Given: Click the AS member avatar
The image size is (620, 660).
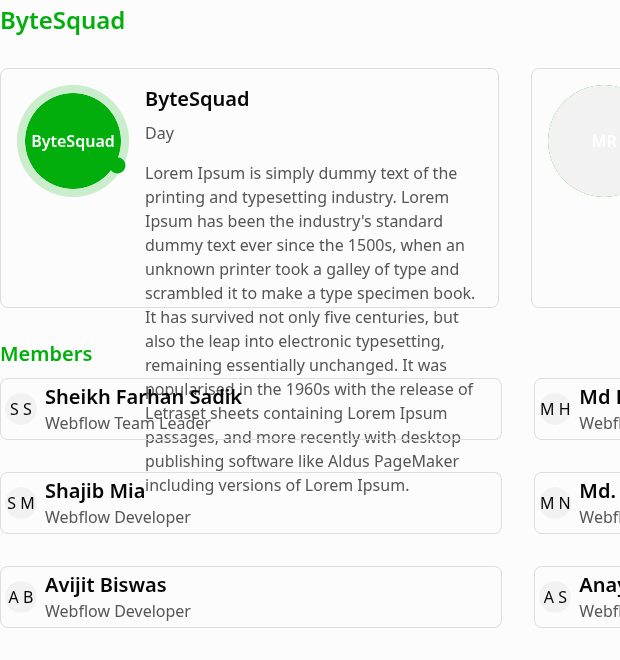Looking at the screenshot, I should point(555,597).
